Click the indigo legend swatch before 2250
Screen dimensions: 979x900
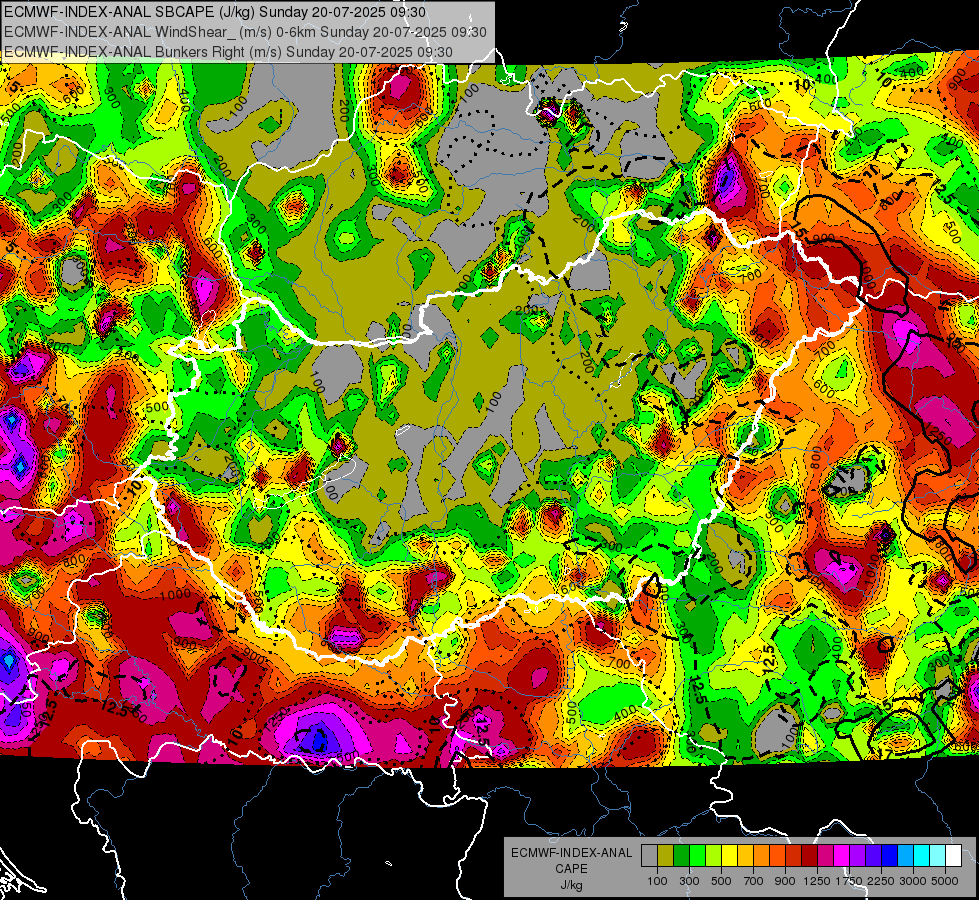click(873, 856)
